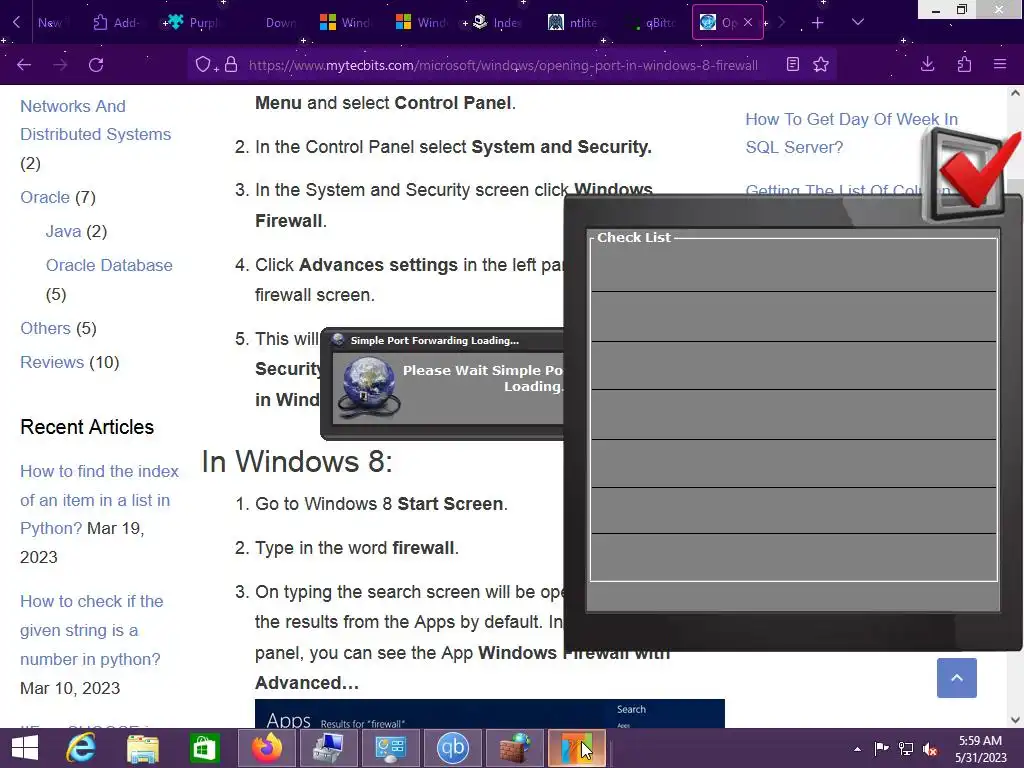The width and height of the screenshot is (1024, 768).
Task: Open the computer-with-drive taskbar icon
Action: pyautogui.click(x=328, y=748)
